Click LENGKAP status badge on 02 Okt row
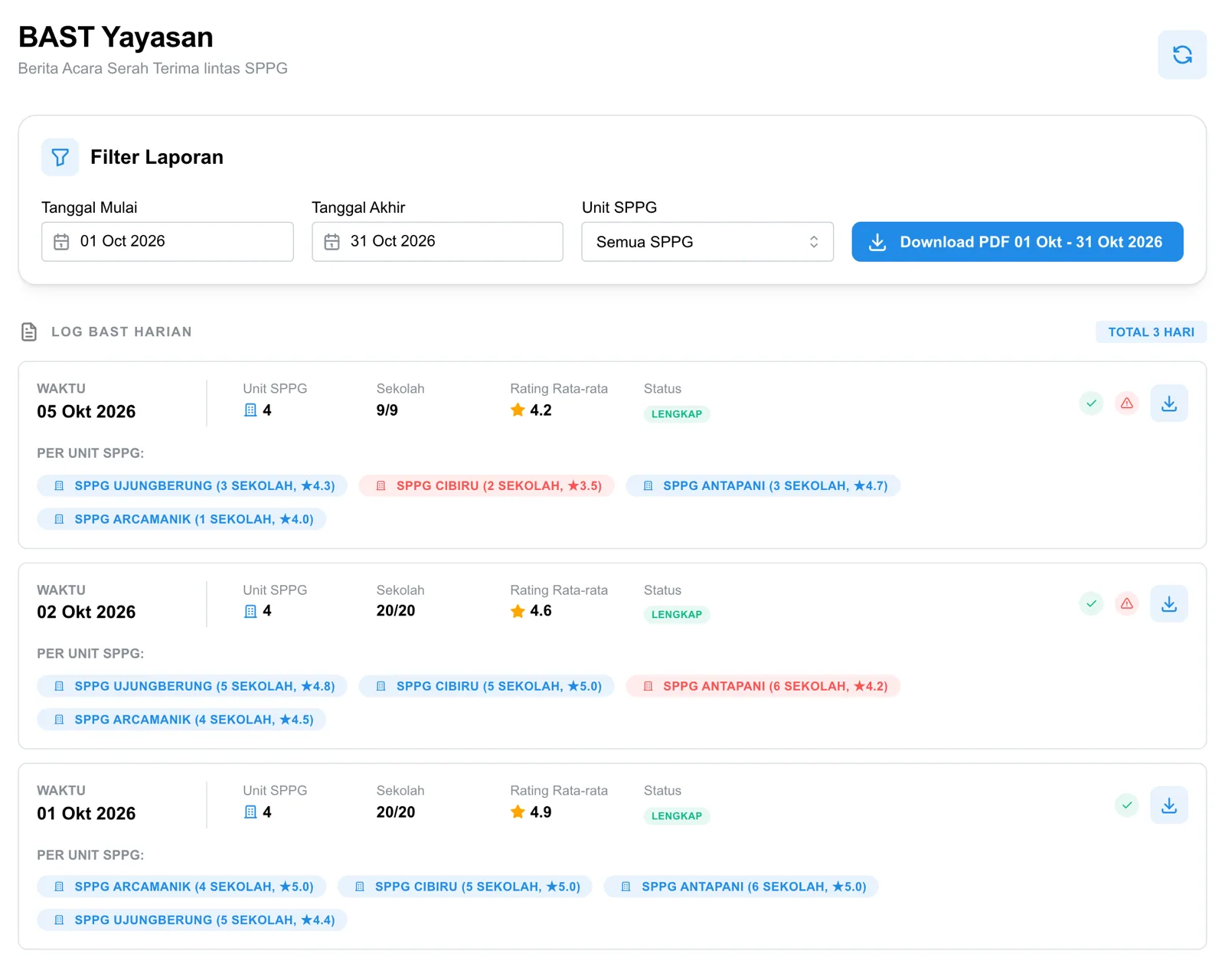 (x=677, y=615)
